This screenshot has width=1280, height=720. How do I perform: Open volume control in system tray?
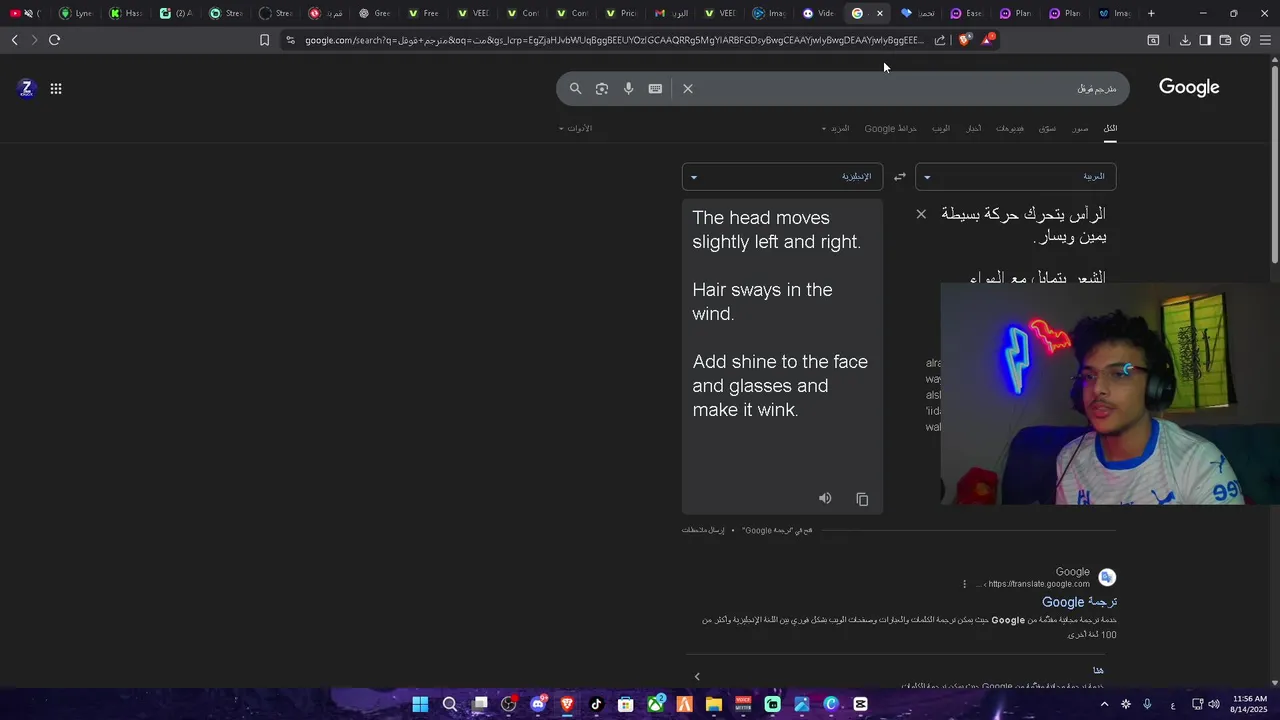(x=1214, y=704)
